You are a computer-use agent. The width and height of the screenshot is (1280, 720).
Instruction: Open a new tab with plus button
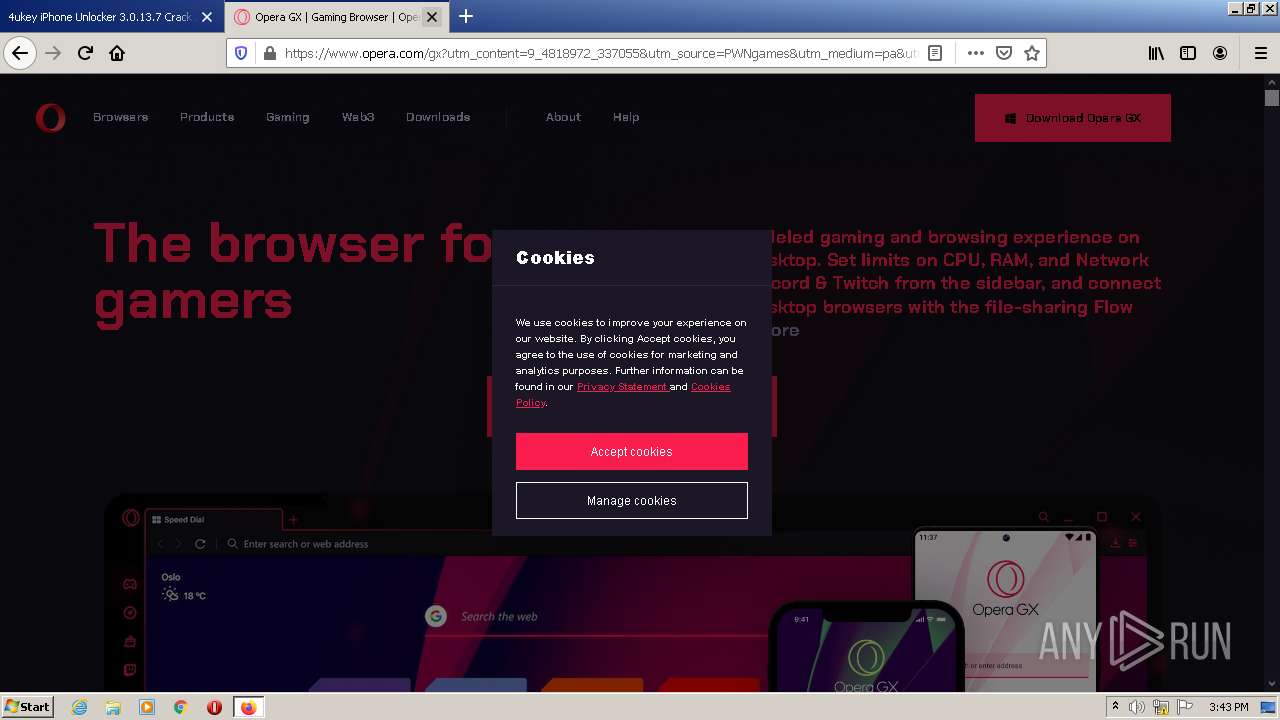[466, 16]
